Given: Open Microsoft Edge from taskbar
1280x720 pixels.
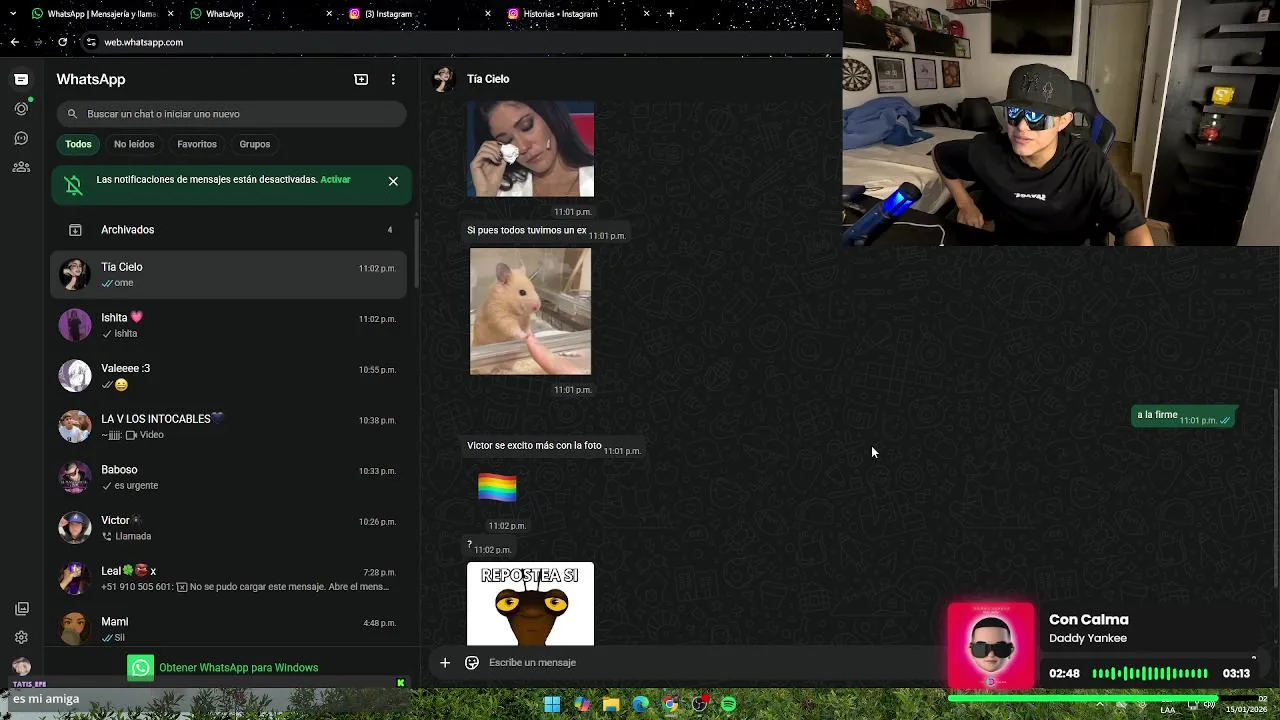Looking at the screenshot, I should coord(640,704).
